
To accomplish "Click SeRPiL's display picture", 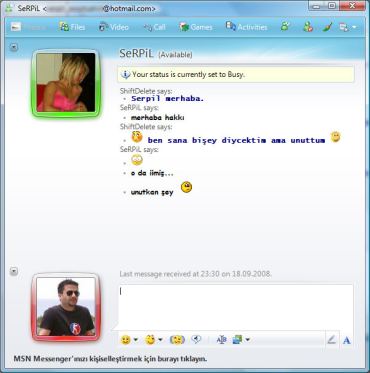I will 66,82.
